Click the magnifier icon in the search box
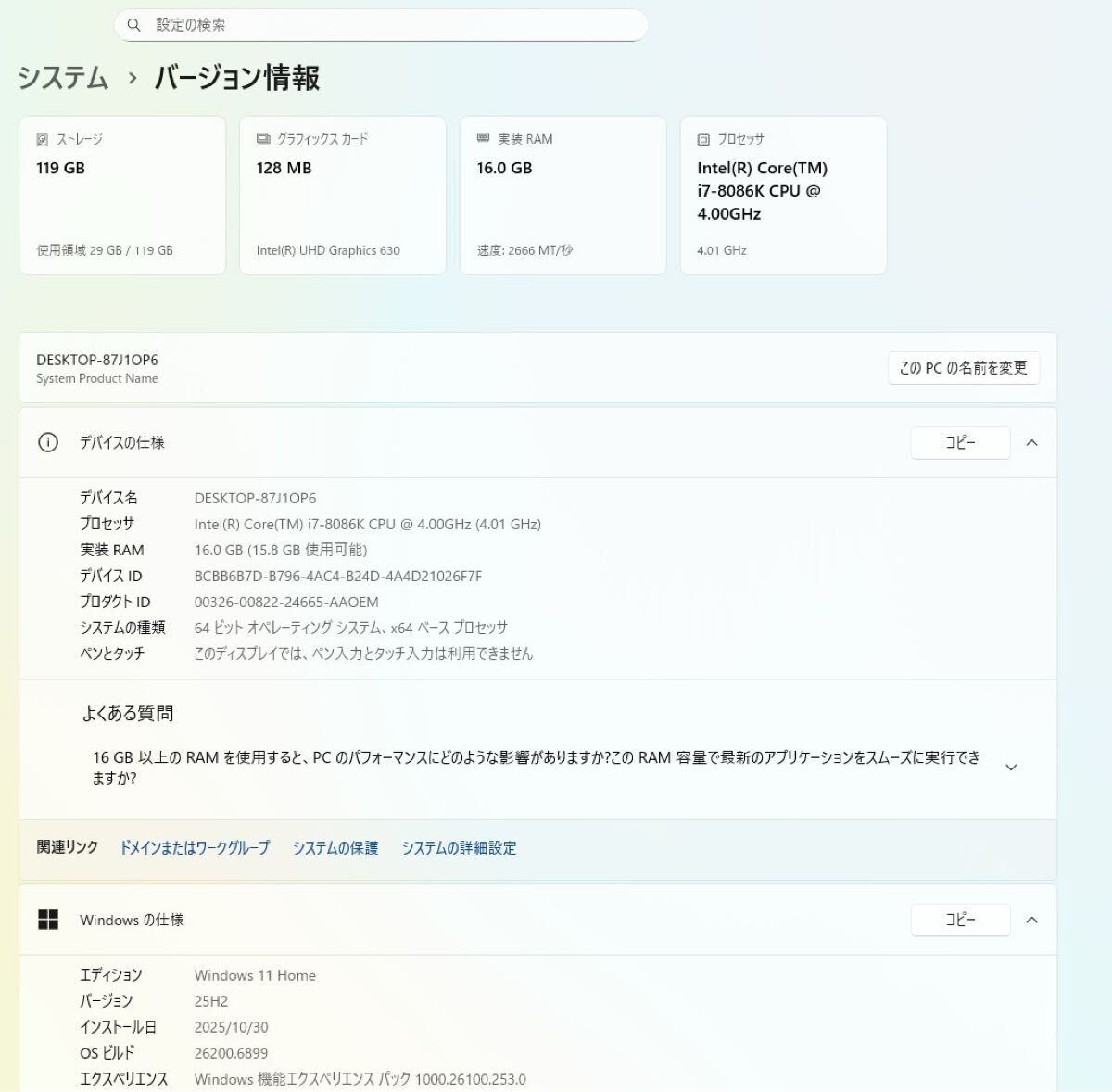The image size is (1112, 1092). [134, 25]
